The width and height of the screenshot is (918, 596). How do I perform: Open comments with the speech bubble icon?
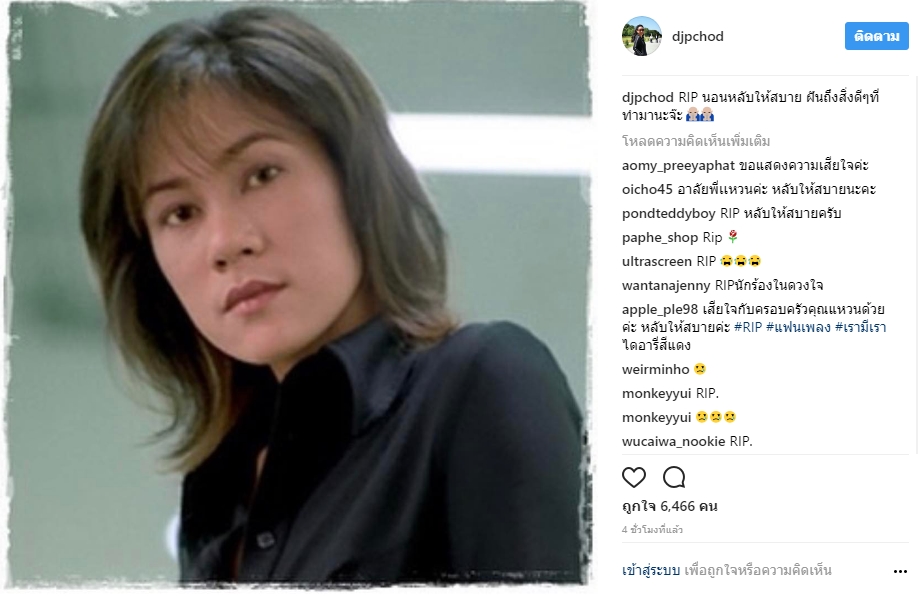click(674, 477)
